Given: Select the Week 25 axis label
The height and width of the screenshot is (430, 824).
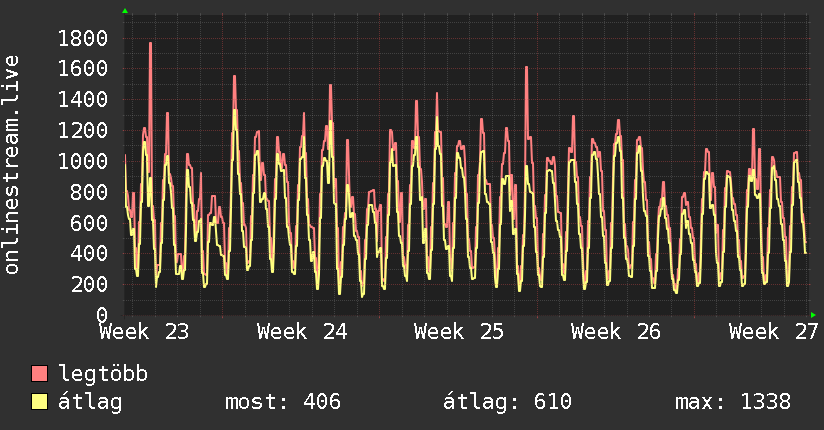Looking at the screenshot, I should [x=459, y=332].
